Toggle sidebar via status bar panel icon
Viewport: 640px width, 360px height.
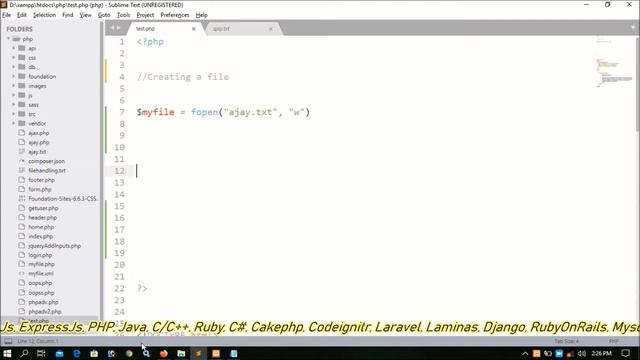click(x=8, y=341)
